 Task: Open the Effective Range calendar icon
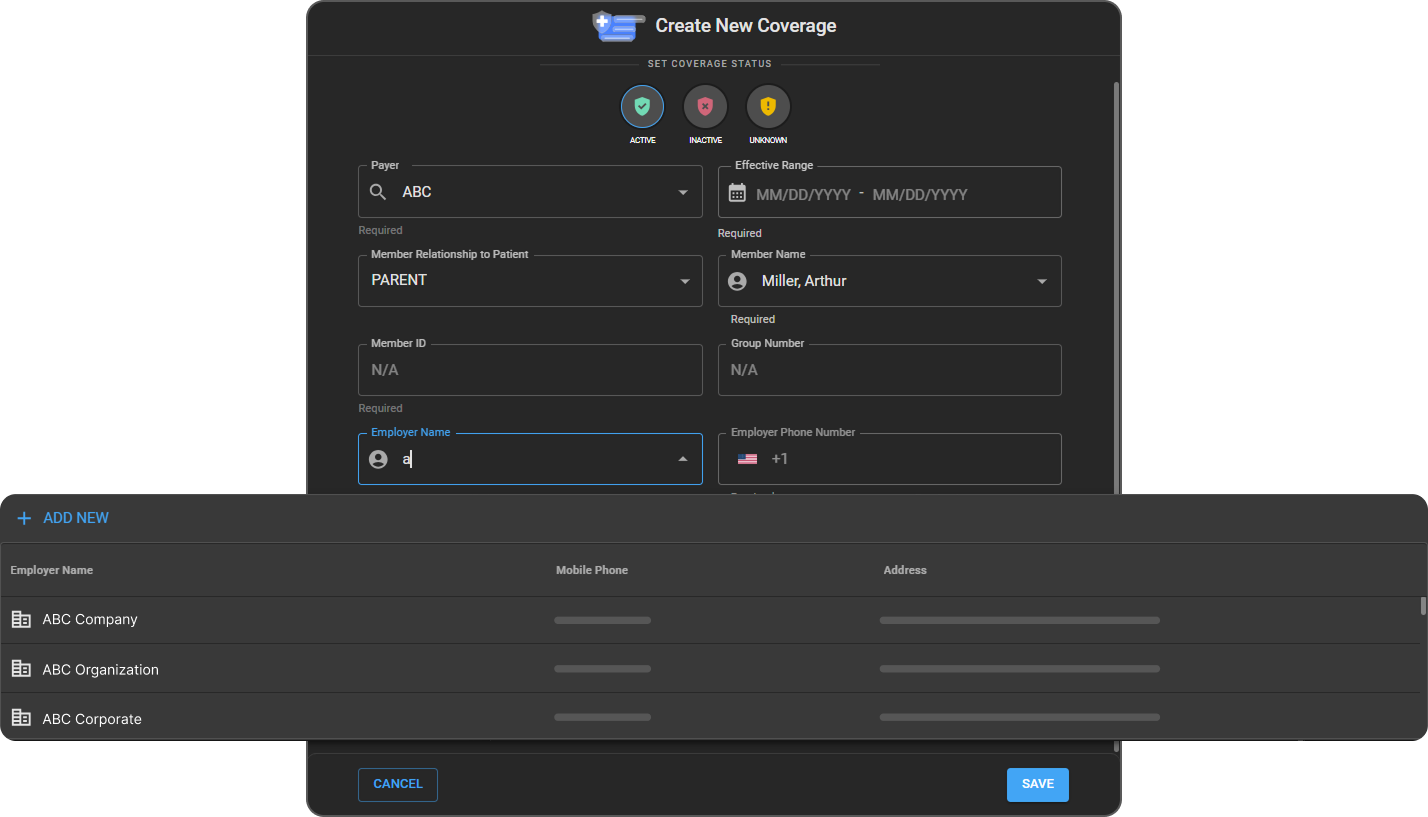pyautogui.click(x=737, y=193)
